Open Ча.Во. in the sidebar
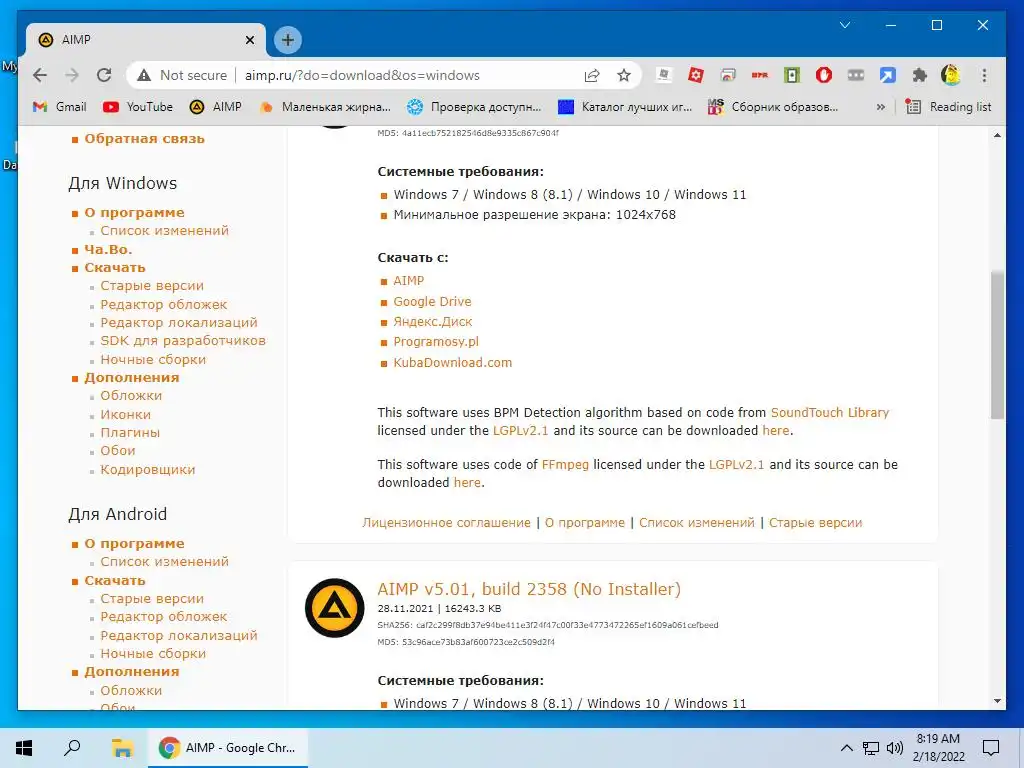 [x=108, y=249]
